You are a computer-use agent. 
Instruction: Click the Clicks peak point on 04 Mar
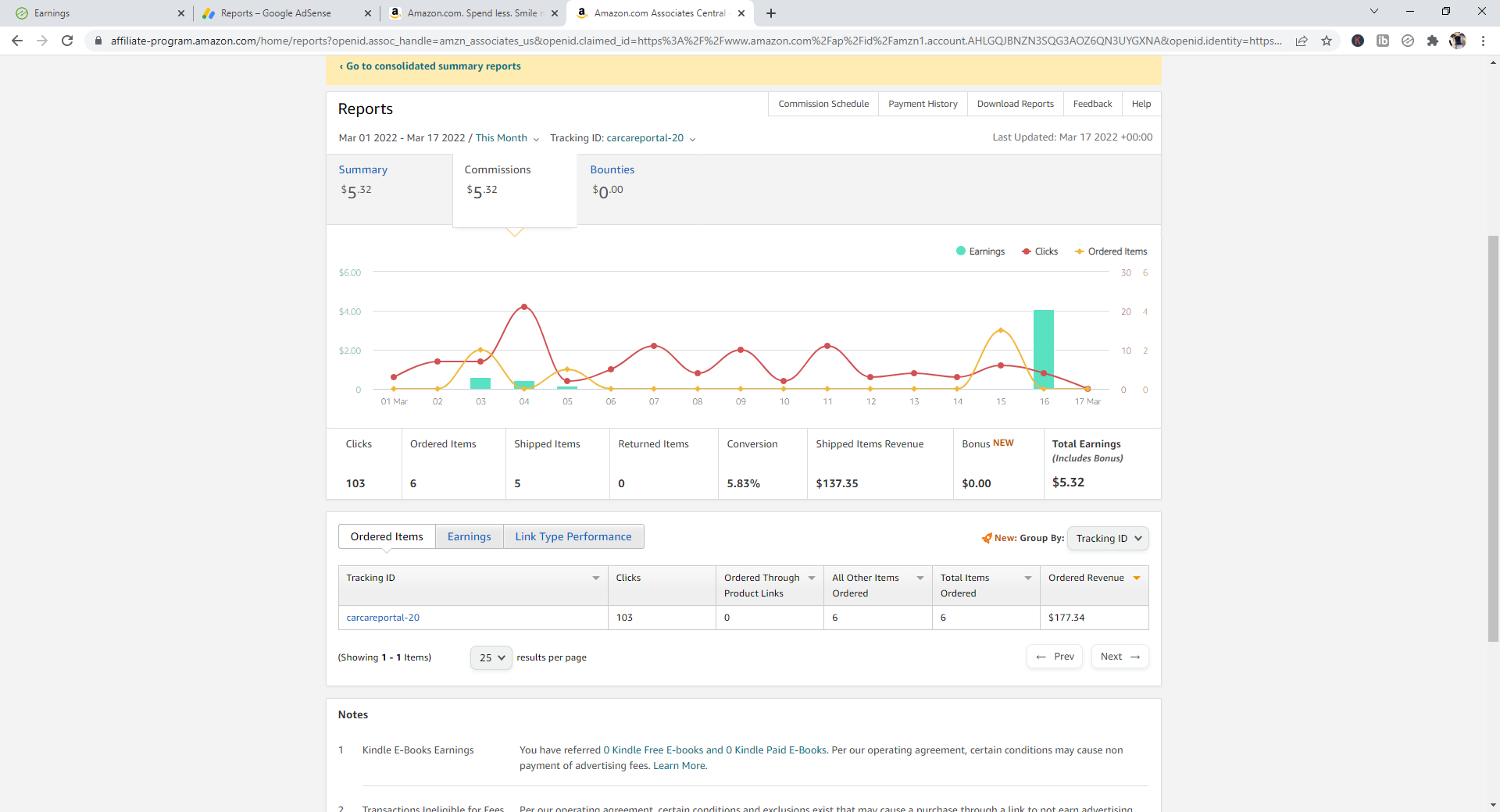(524, 307)
